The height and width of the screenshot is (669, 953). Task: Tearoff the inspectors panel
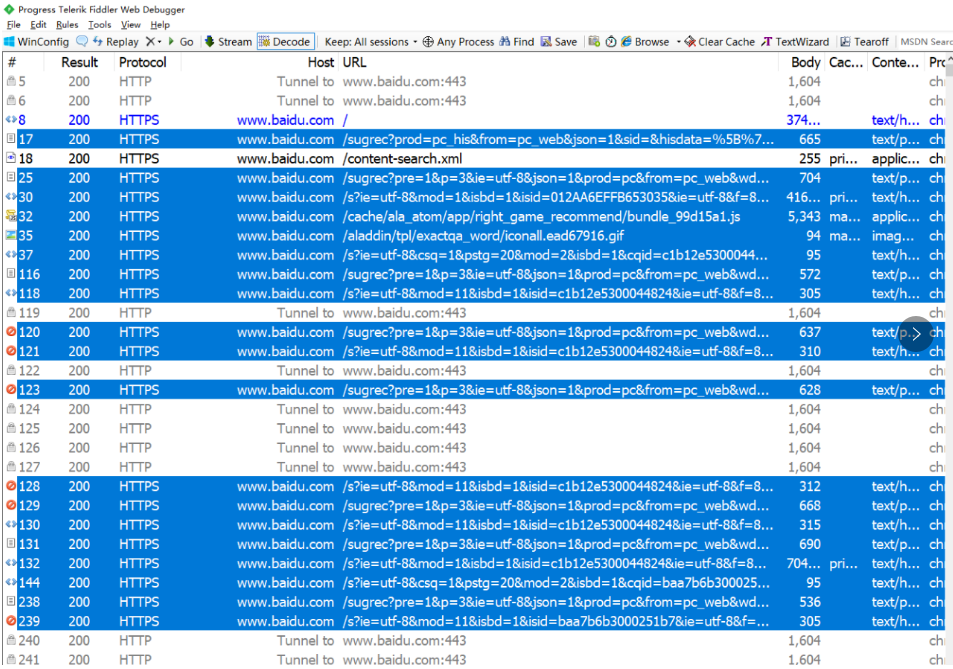point(864,41)
